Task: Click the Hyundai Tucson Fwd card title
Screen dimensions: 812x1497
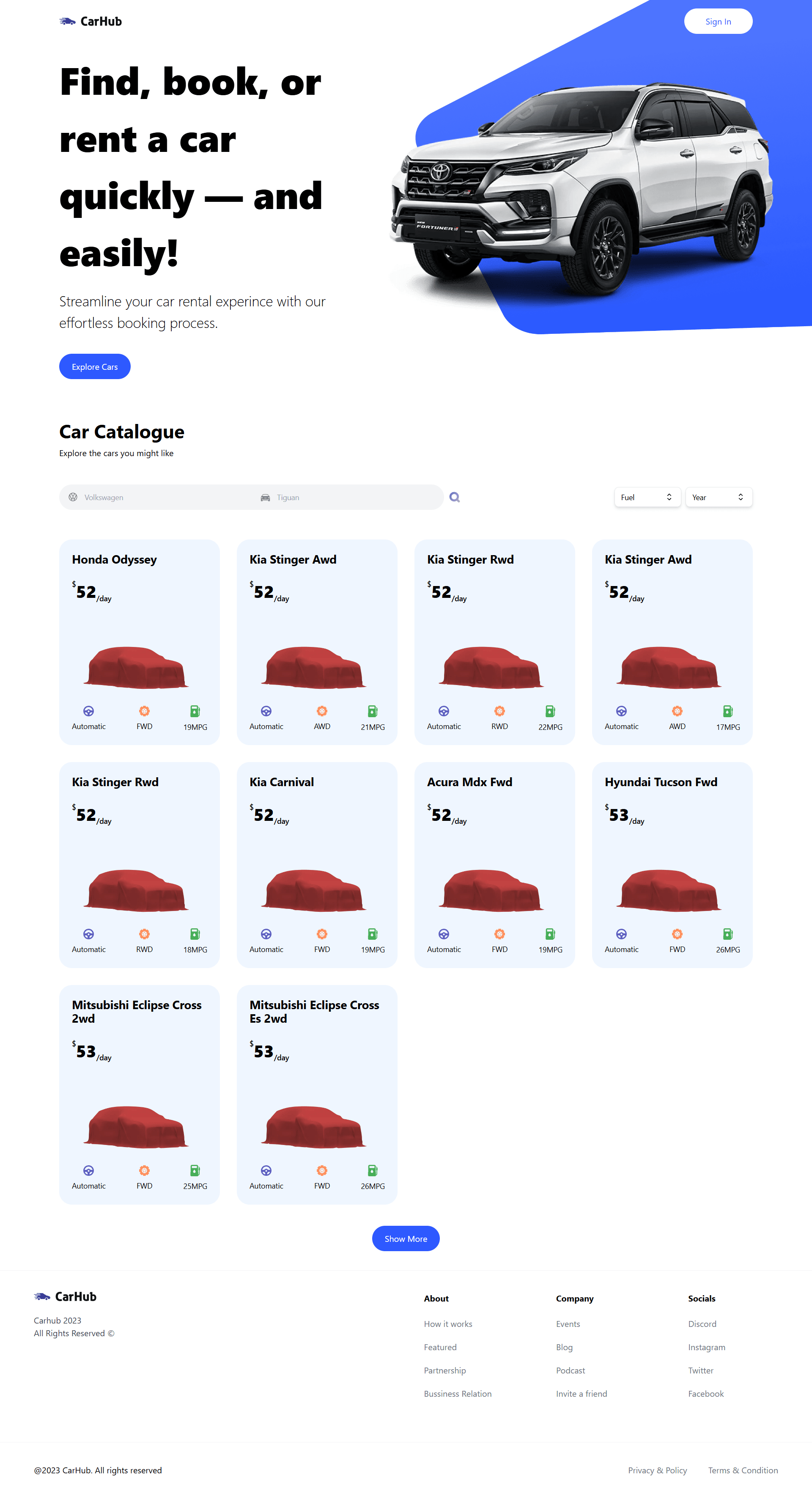Action: point(661,782)
